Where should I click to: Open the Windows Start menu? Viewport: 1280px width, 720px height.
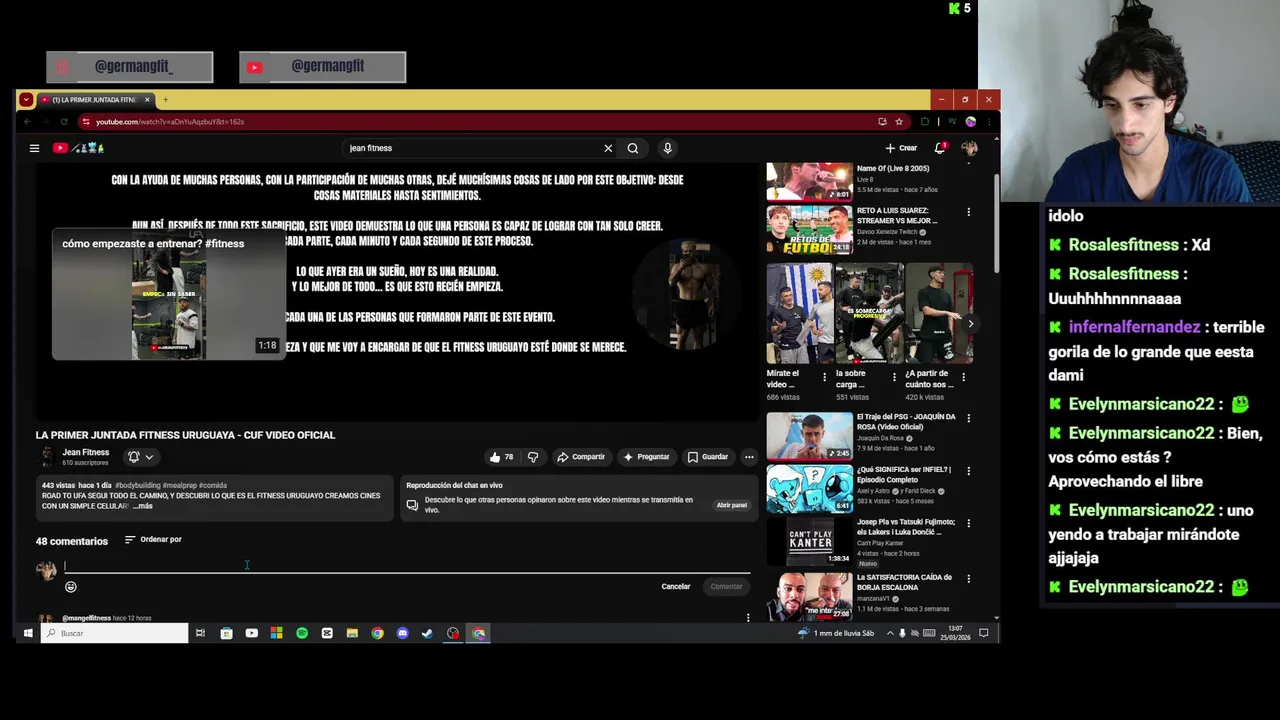[x=28, y=633]
